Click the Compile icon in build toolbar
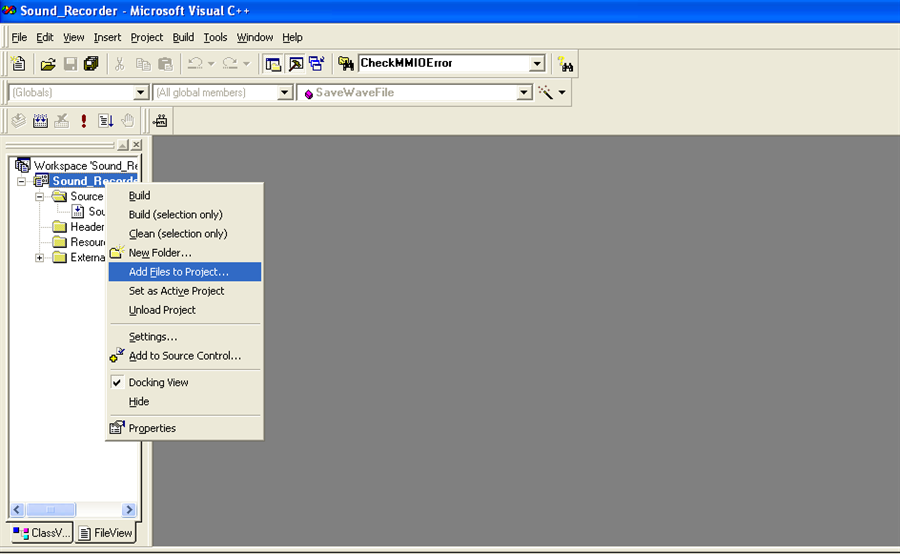The height and width of the screenshot is (554, 900). pyautogui.click(x=18, y=121)
